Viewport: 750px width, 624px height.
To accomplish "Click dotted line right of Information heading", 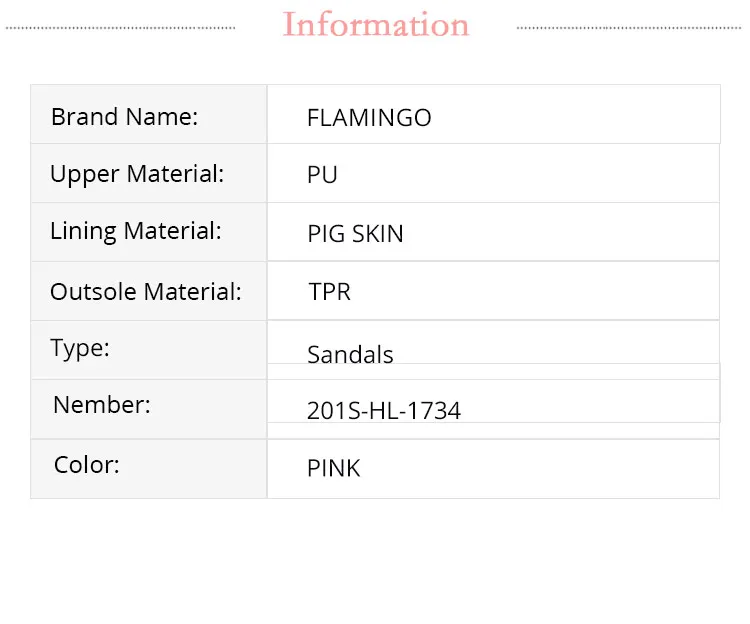I will coord(630,28).
